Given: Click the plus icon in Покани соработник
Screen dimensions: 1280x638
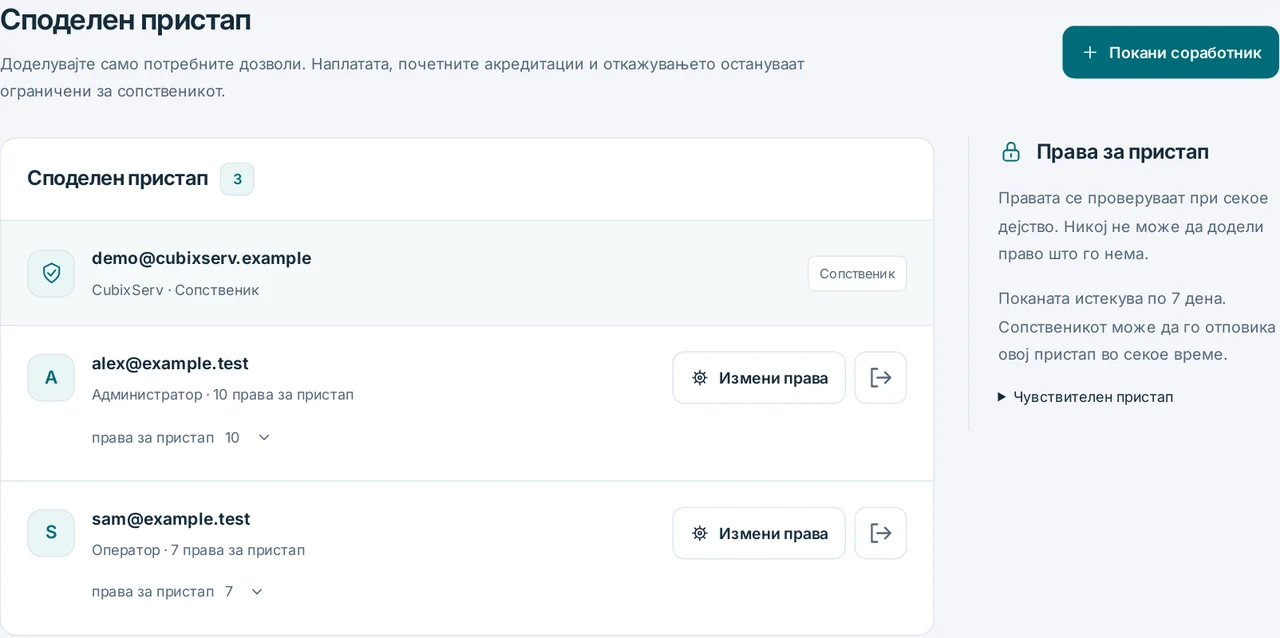Looking at the screenshot, I should 1090,52.
